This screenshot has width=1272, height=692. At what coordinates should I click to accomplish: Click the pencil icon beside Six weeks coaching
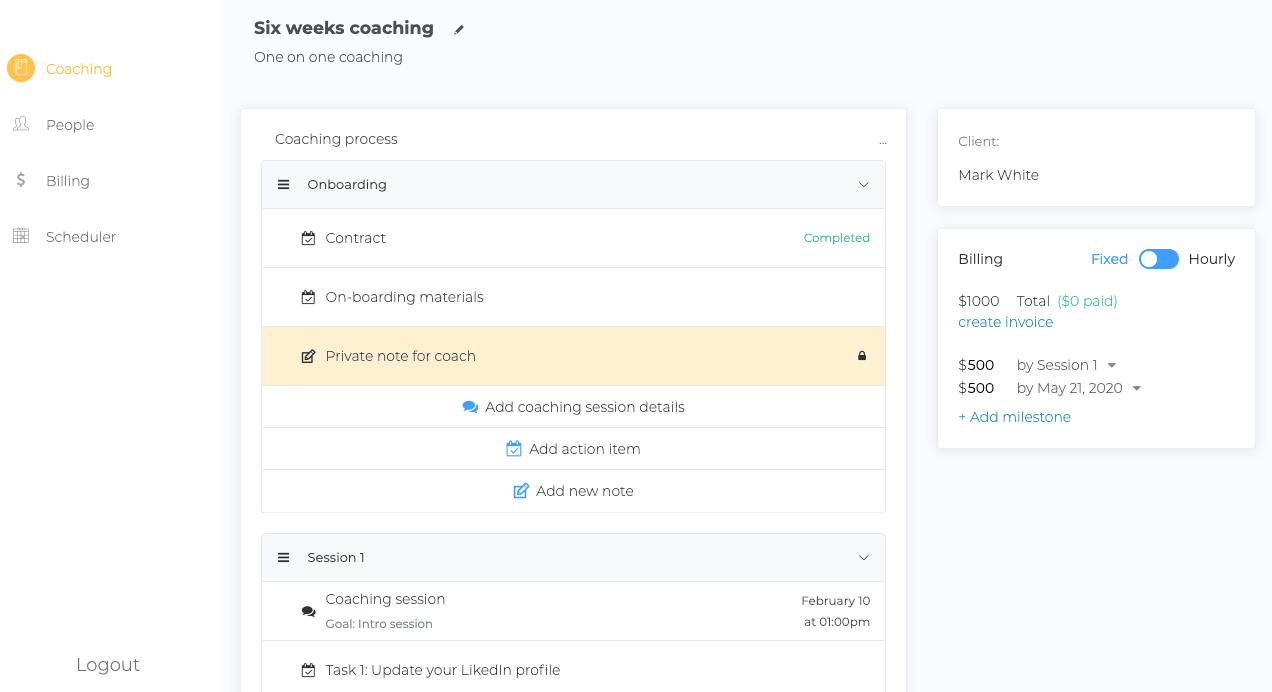459,30
